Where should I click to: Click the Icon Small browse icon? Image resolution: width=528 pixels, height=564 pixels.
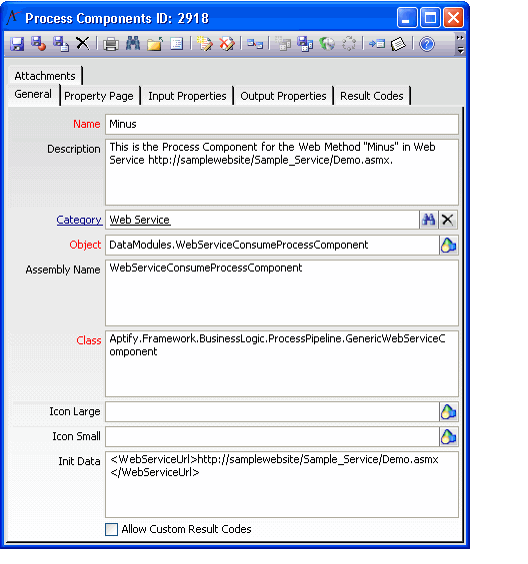(x=449, y=437)
